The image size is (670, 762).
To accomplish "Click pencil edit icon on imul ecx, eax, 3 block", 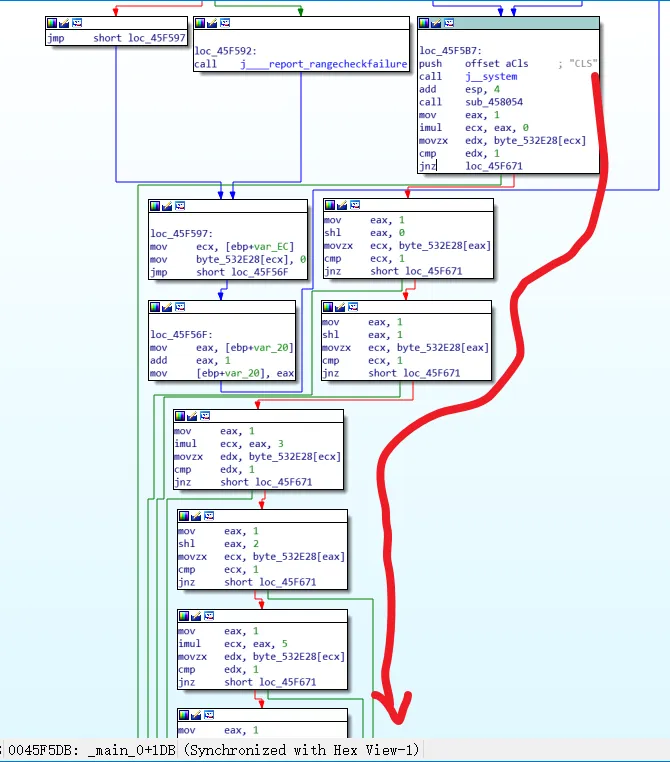I will pyautogui.click(x=193, y=416).
